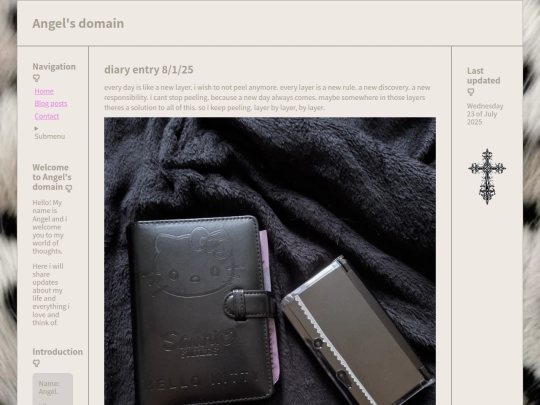Expand the Submenu disclosure triangle

pyautogui.click(x=36, y=128)
